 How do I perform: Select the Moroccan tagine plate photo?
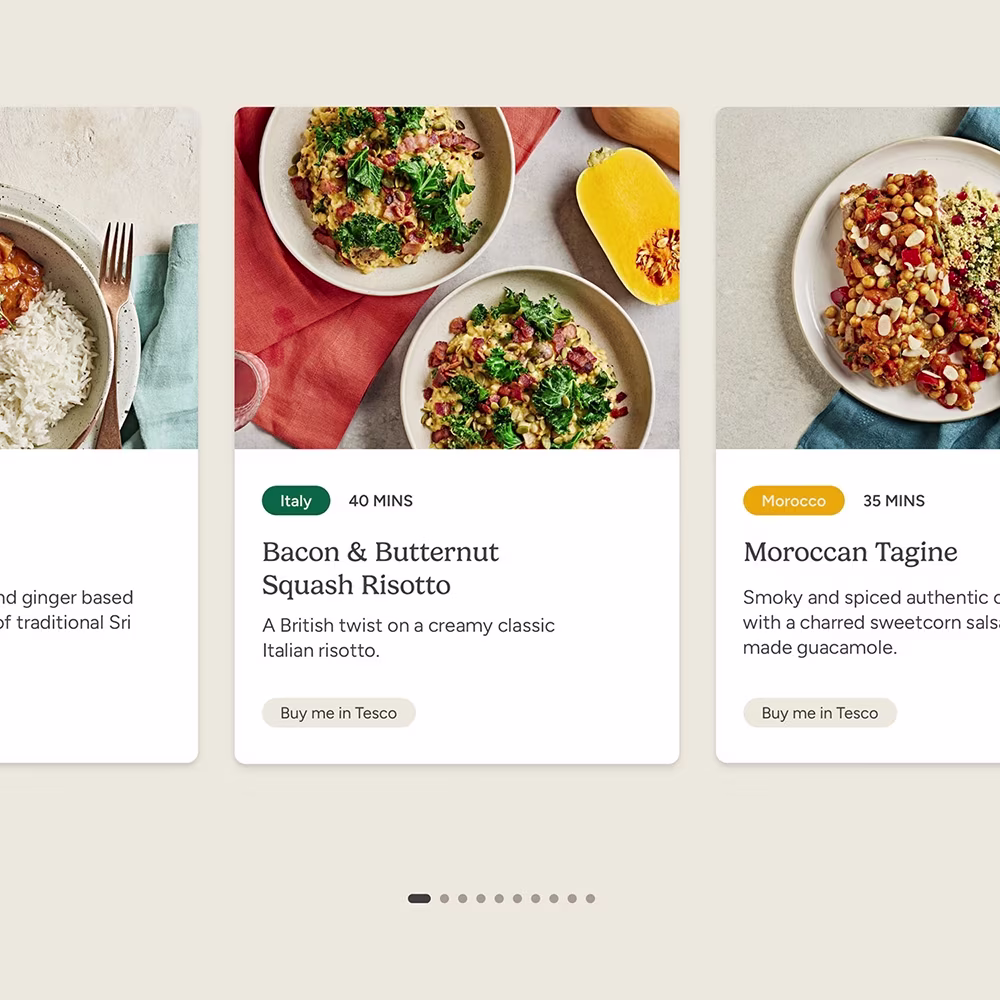point(858,278)
